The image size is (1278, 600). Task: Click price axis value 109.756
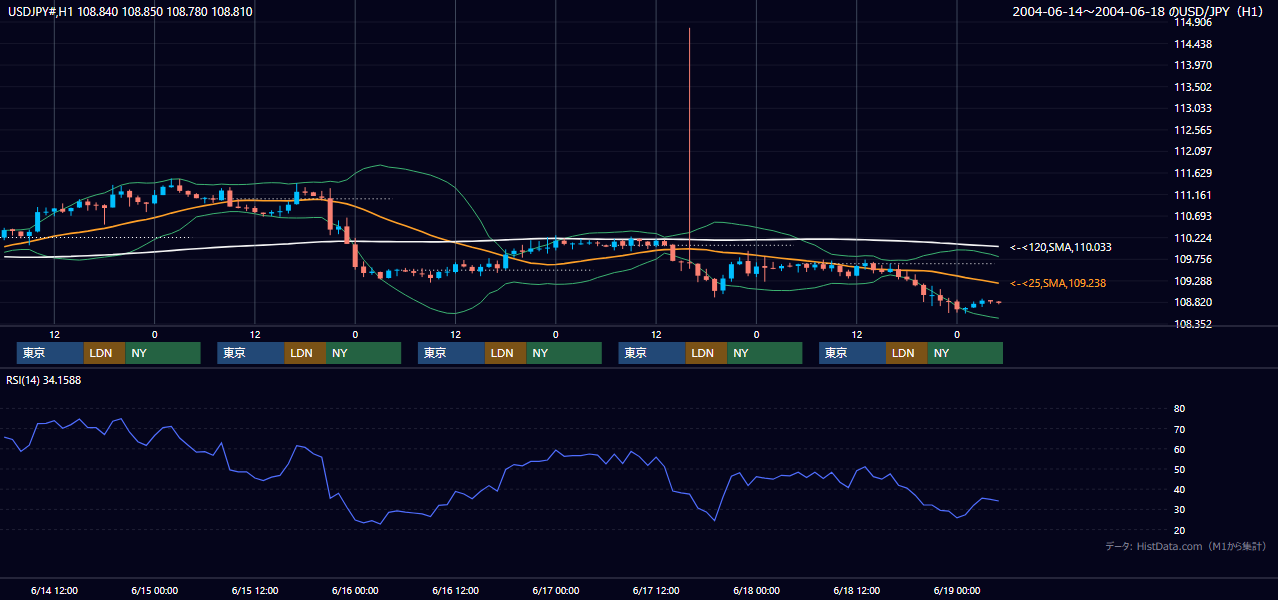(1193, 259)
